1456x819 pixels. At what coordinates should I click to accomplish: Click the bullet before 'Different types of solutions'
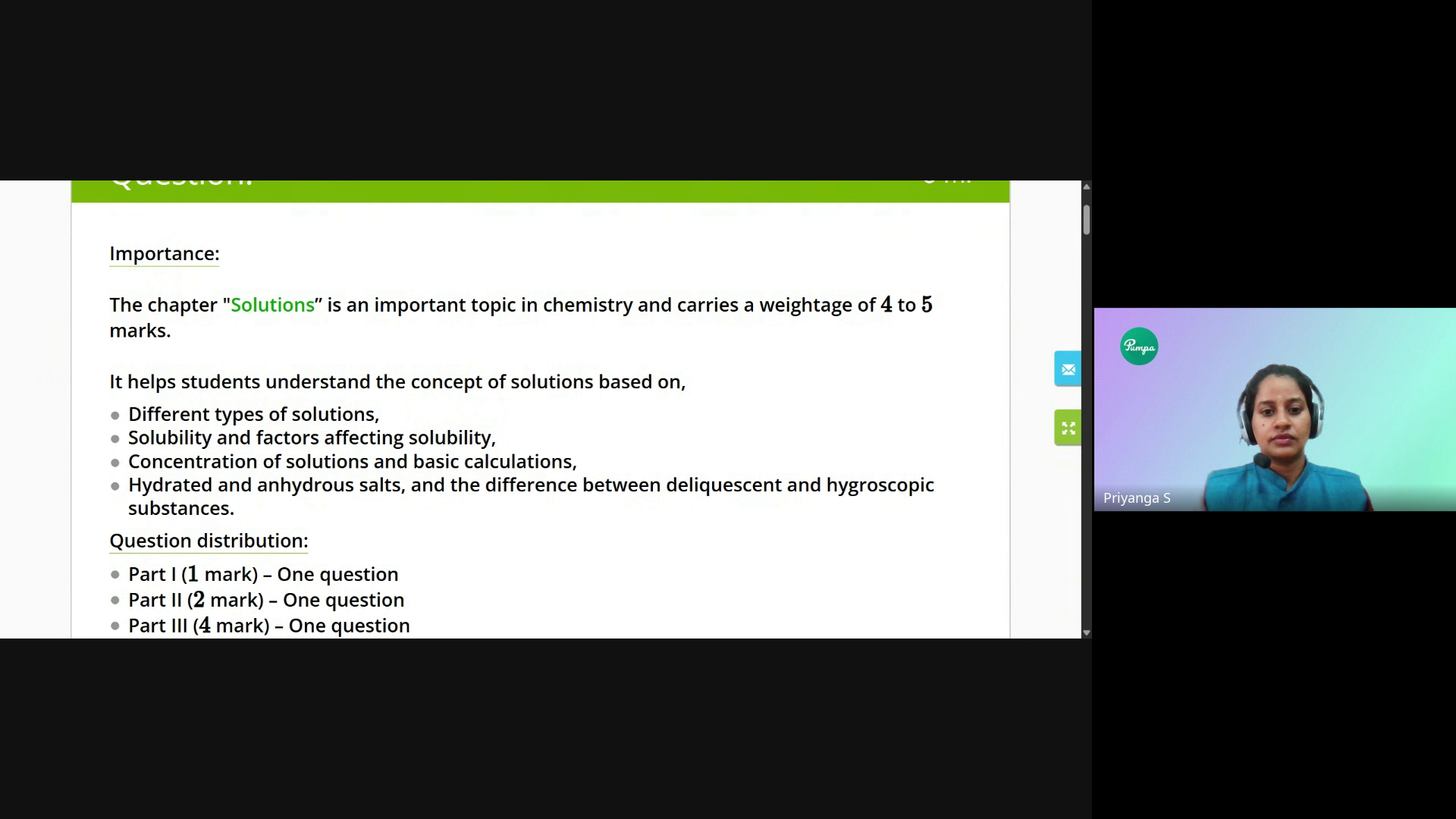pos(115,416)
